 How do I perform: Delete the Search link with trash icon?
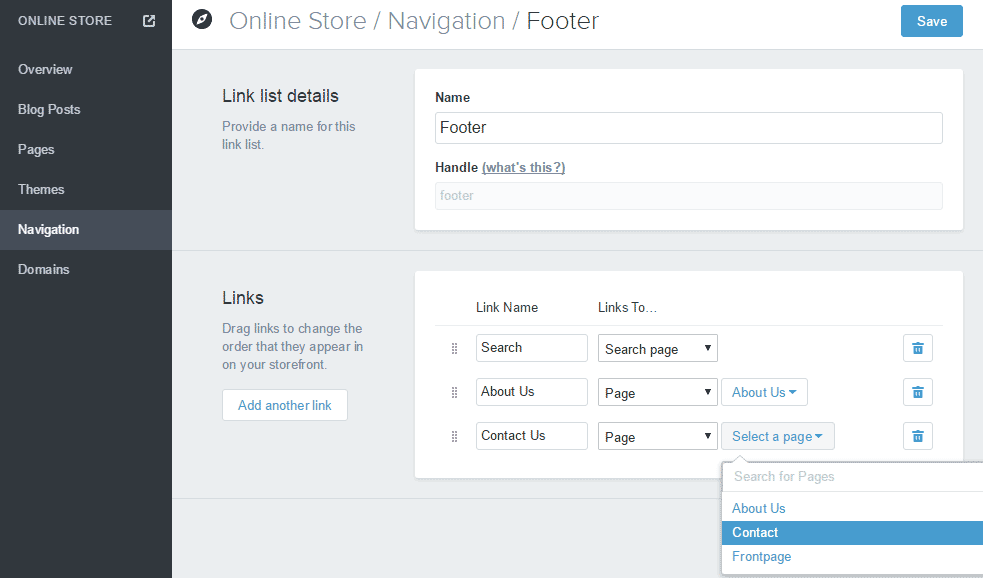tap(917, 348)
